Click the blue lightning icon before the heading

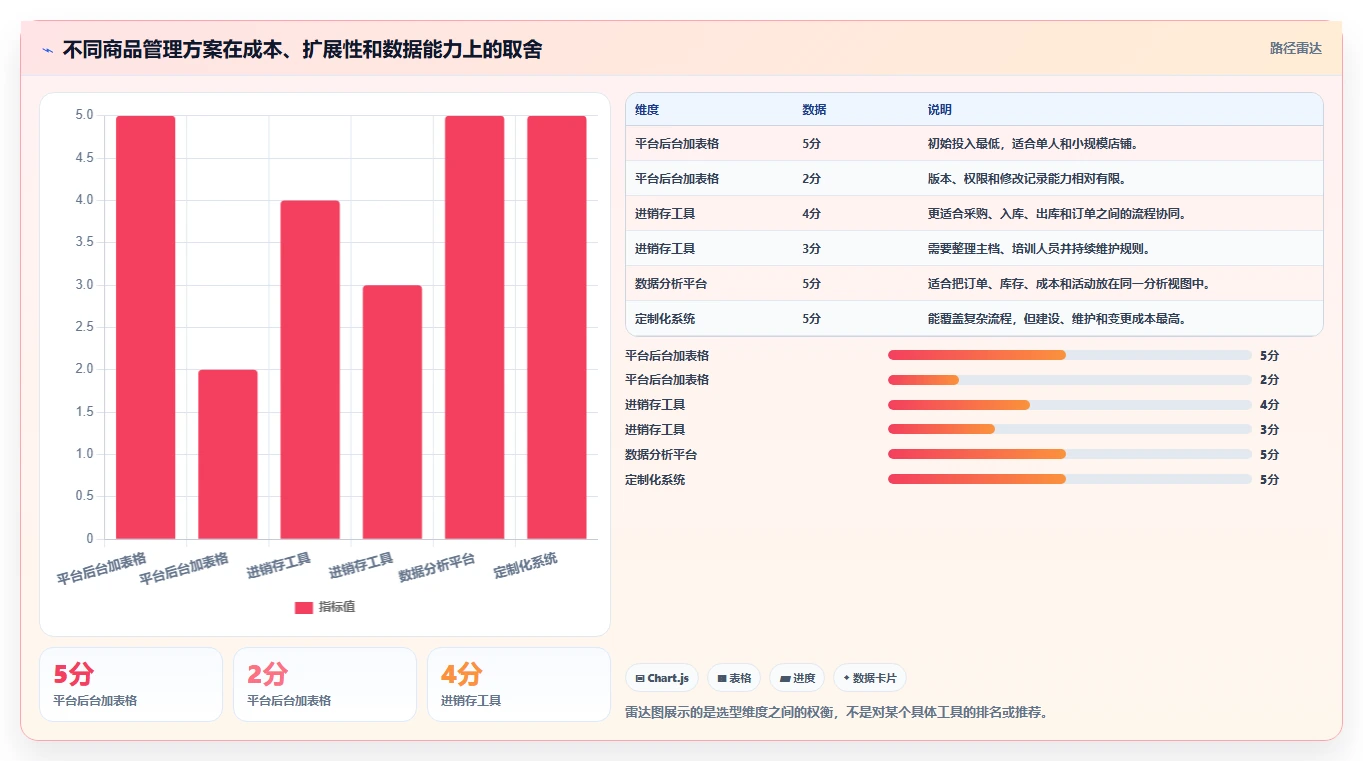point(48,49)
